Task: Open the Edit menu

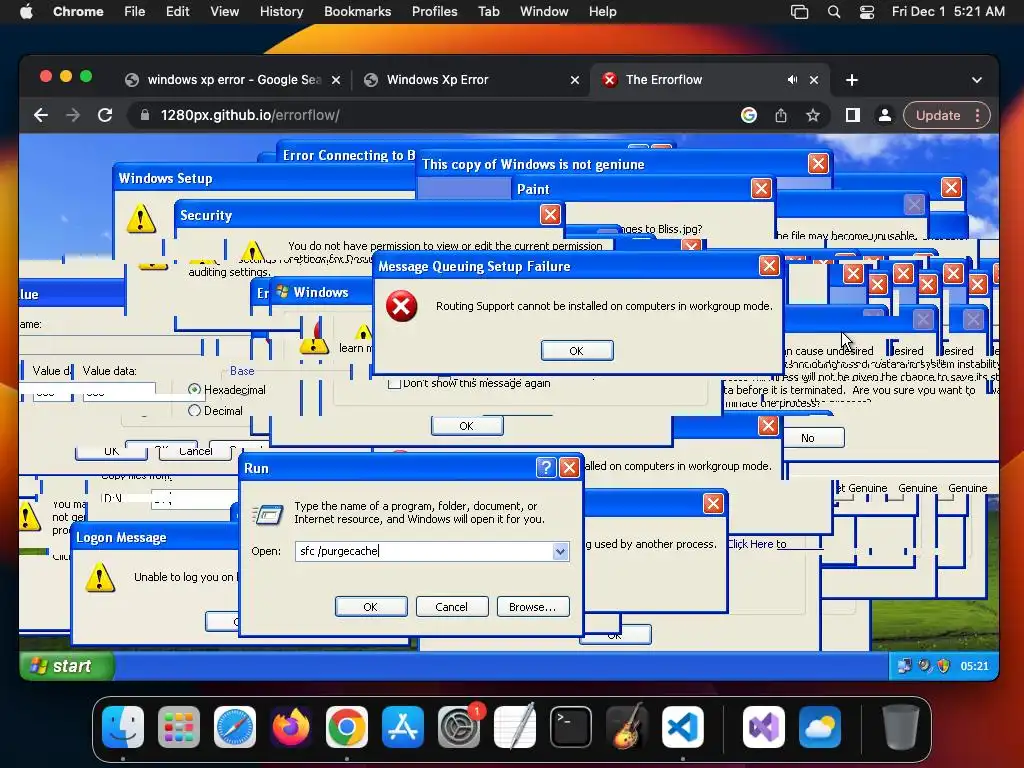Action: (x=178, y=11)
